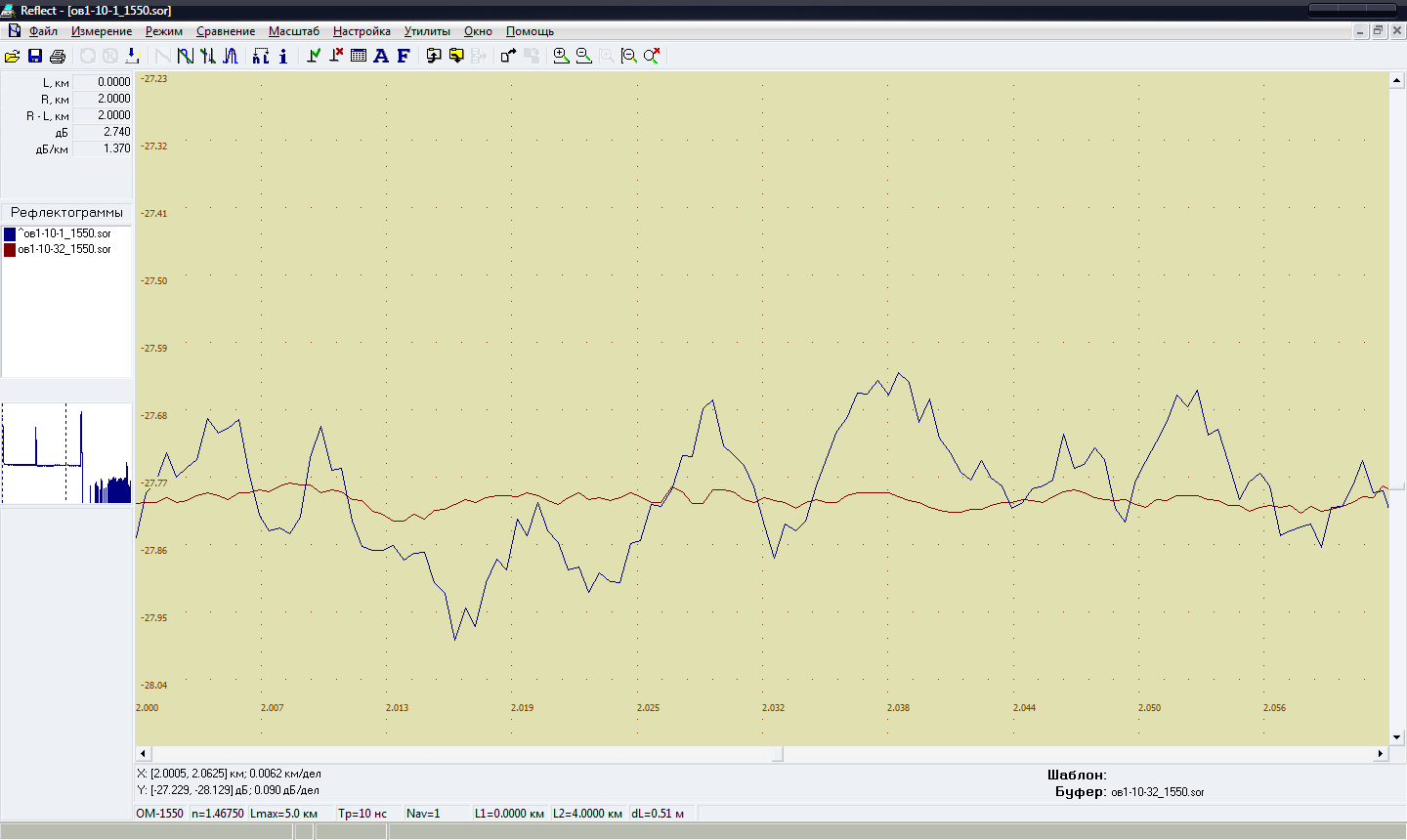
Task: Select trace ов1-10-32_1550.sor in list
Action: [64, 249]
